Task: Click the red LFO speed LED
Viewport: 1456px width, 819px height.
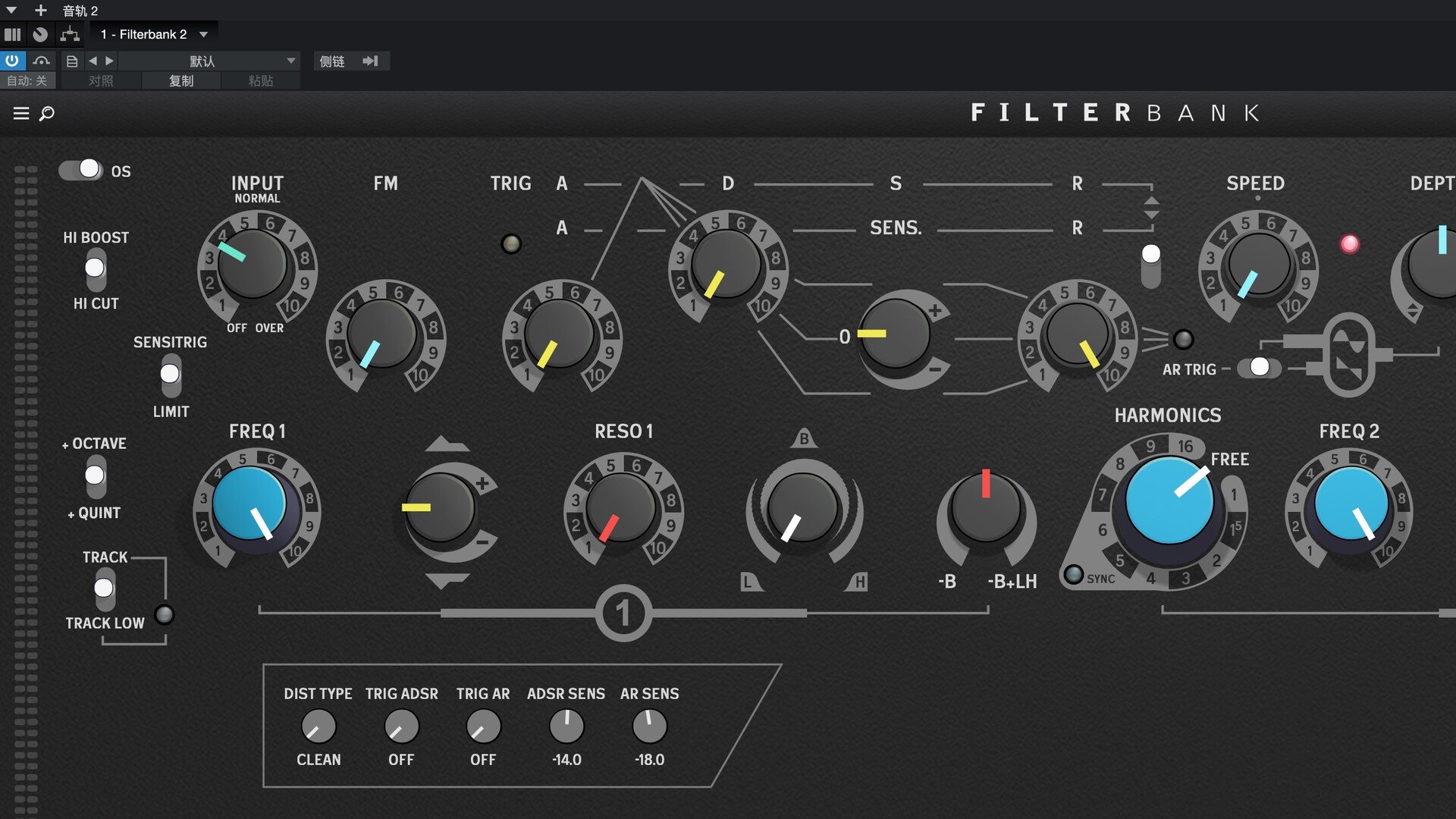Action: point(1350,244)
